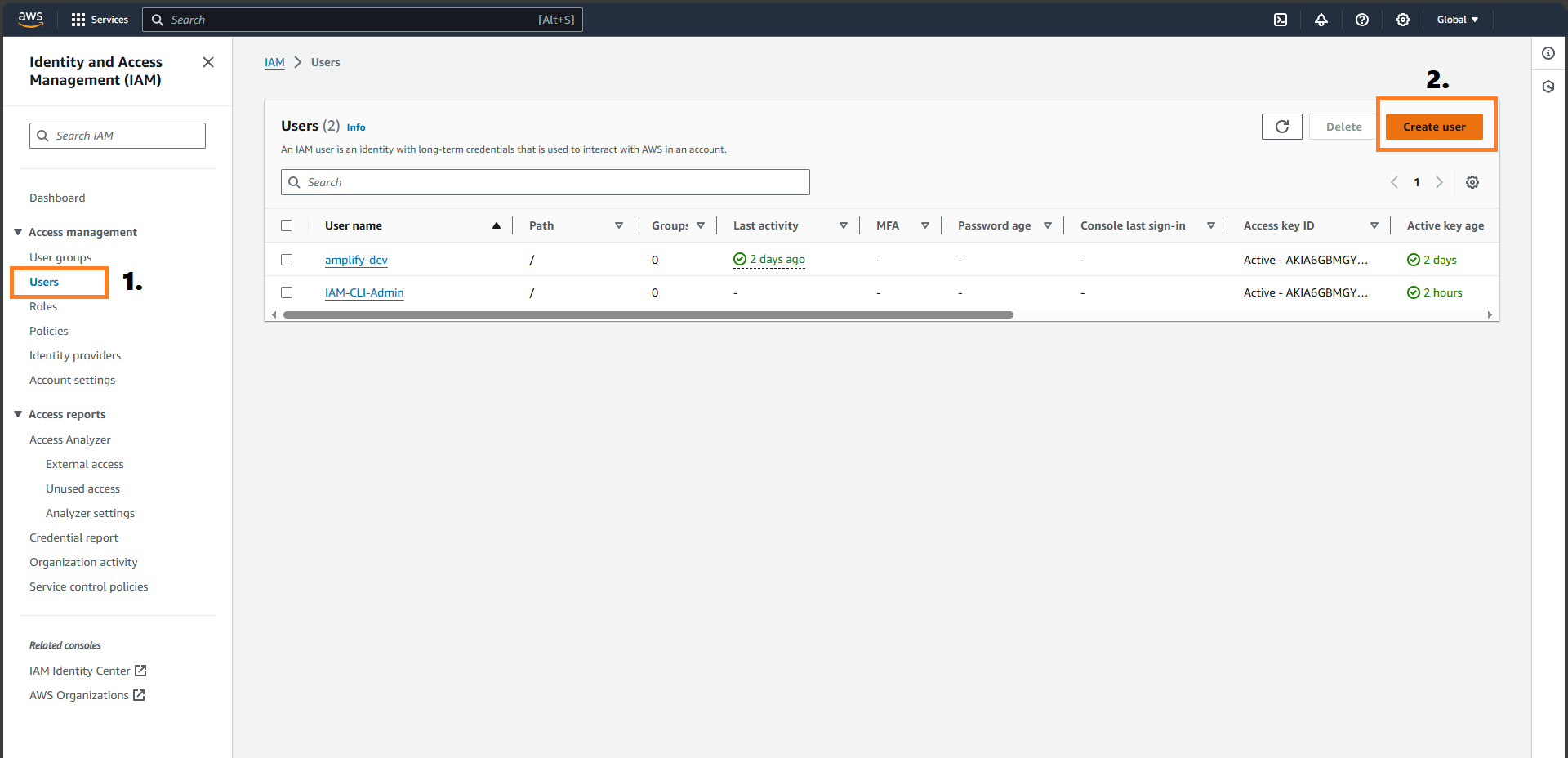The image size is (1568, 758).
Task: Refresh the users list
Action: tap(1282, 127)
